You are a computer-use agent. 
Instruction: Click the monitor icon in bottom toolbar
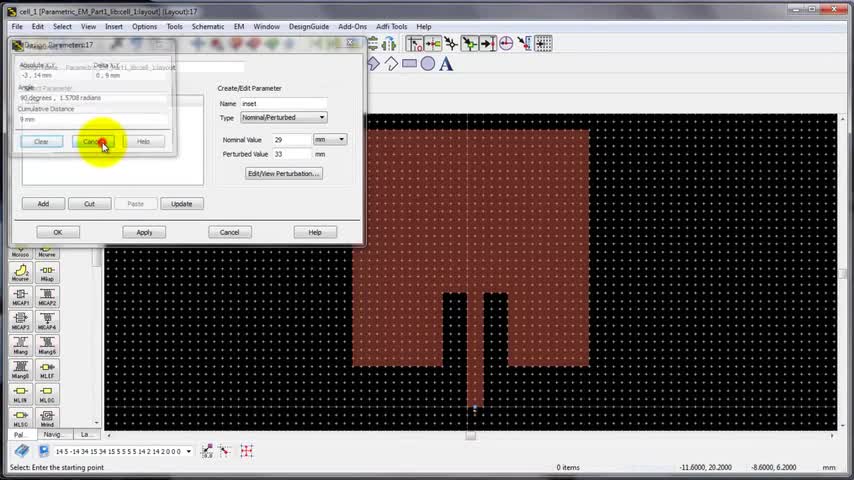(44, 451)
